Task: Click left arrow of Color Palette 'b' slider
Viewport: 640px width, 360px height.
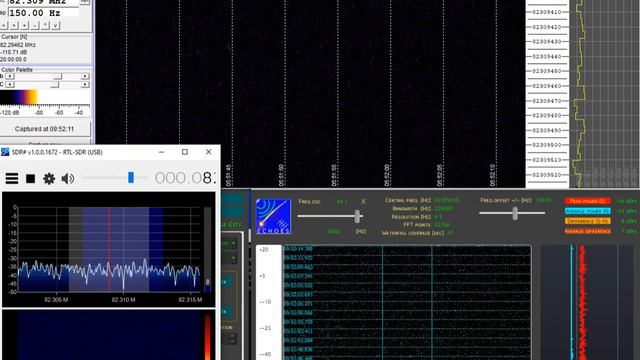Action: [10, 76]
